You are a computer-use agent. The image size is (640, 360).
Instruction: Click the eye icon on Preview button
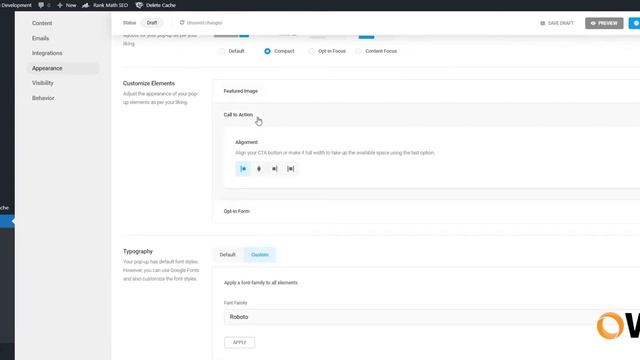coord(593,23)
